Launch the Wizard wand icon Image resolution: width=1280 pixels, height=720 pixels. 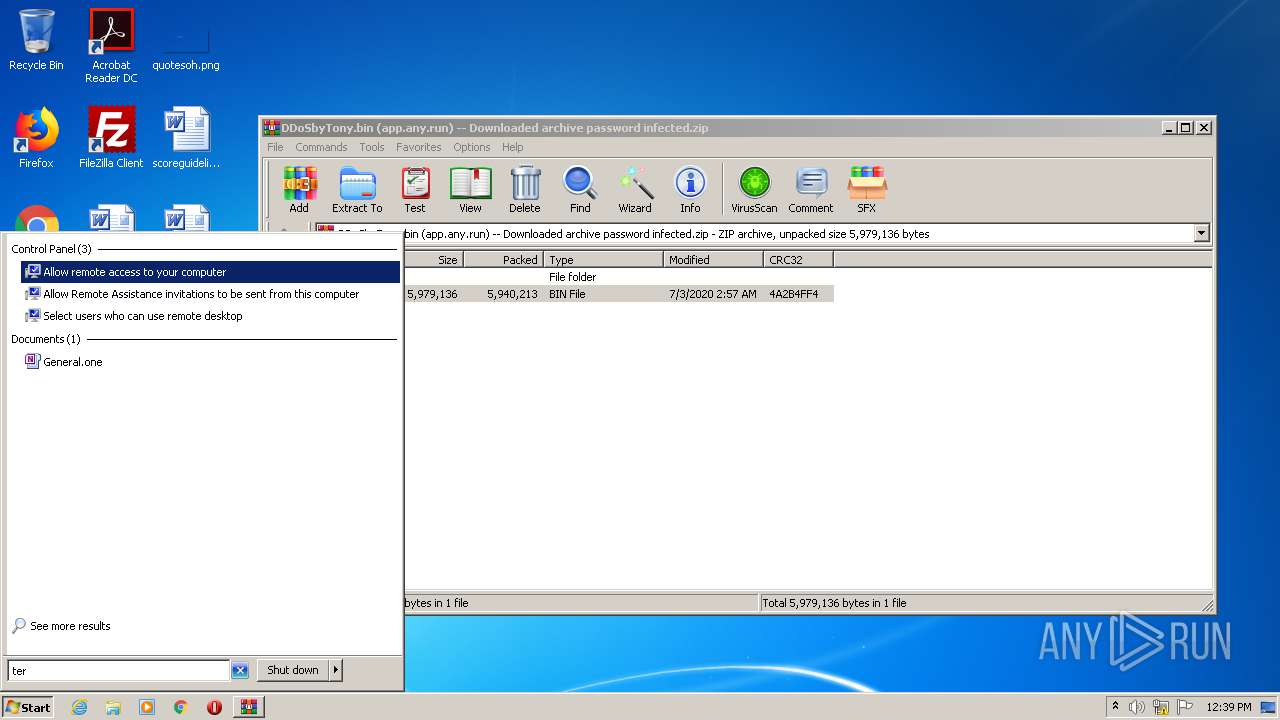click(x=635, y=190)
